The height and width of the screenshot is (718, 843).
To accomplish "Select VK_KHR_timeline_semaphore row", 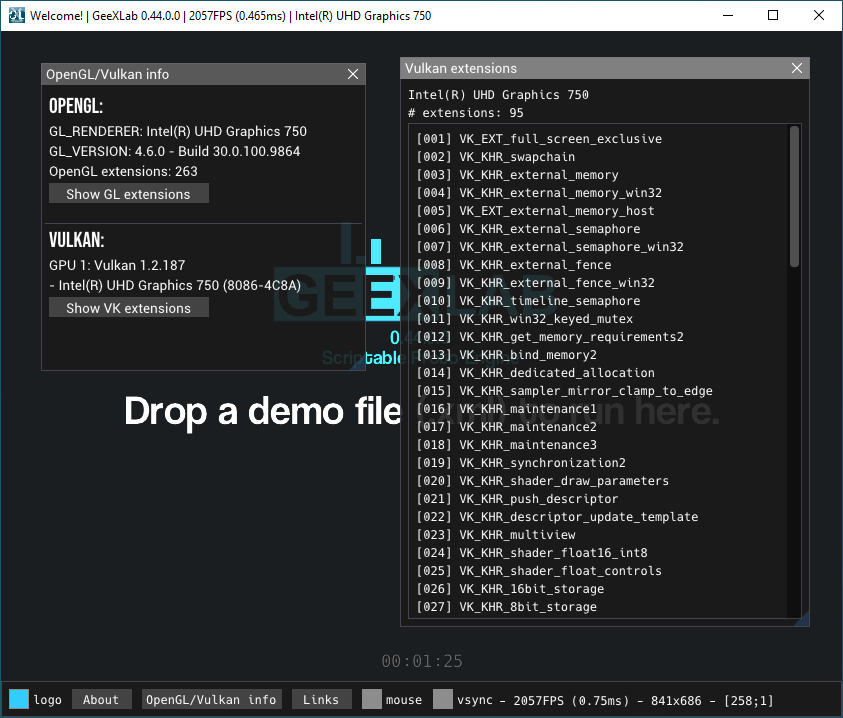I will tap(528, 301).
